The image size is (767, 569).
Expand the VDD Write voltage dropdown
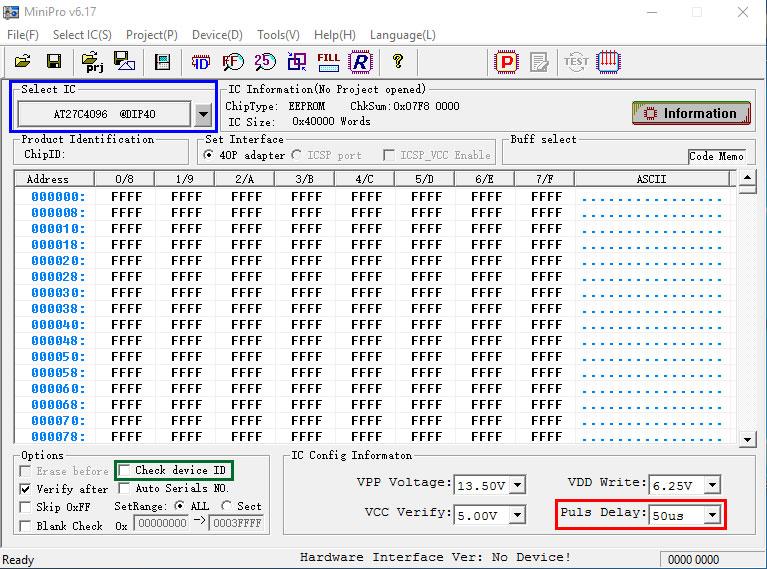point(713,484)
